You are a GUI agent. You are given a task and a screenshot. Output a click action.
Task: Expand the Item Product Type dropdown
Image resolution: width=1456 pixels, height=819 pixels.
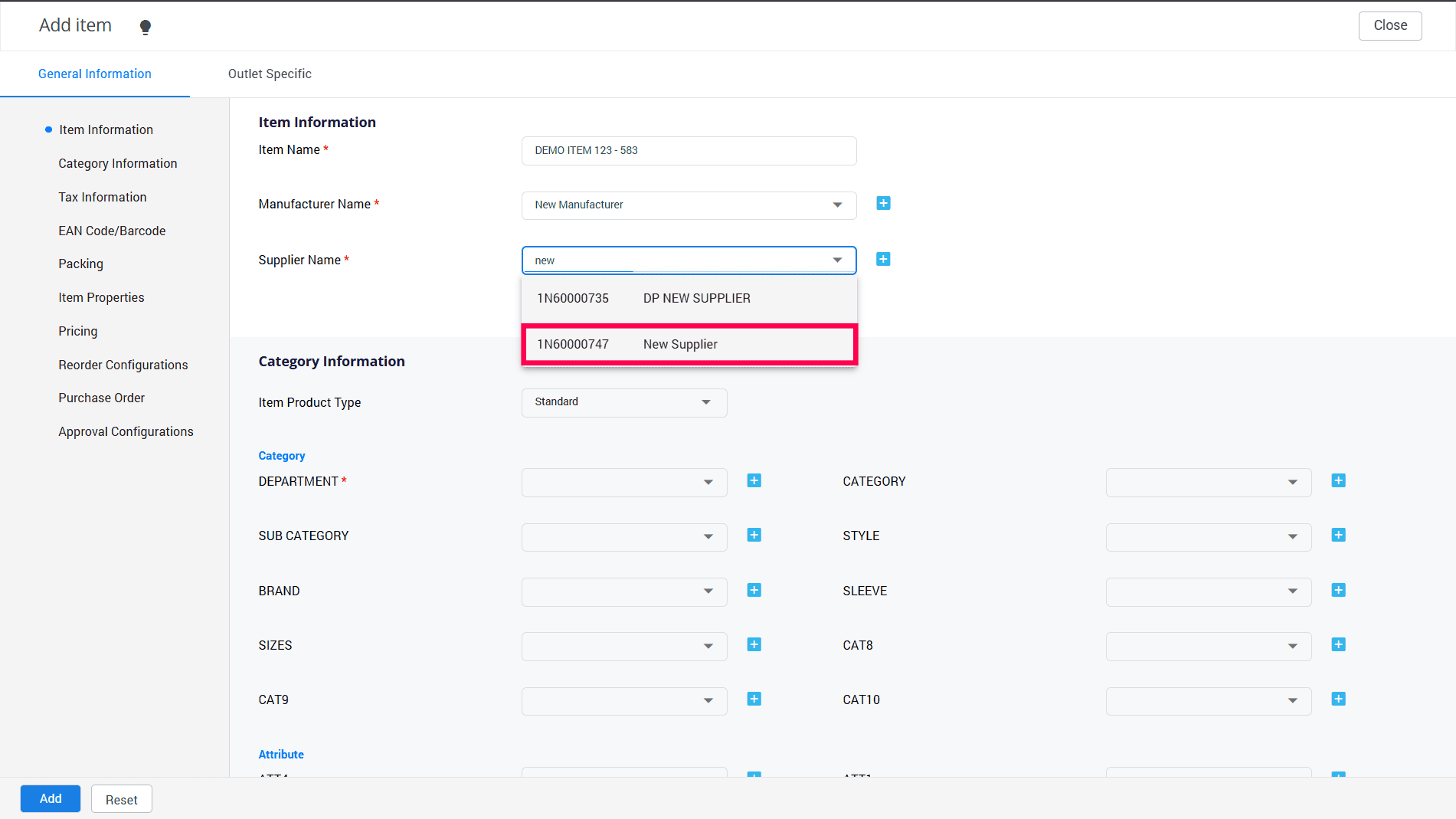[x=623, y=402]
